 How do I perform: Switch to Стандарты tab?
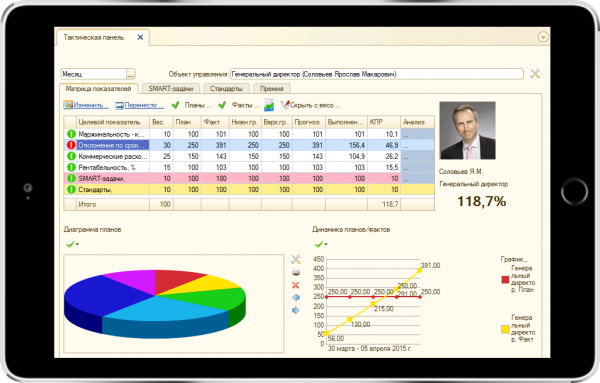point(226,89)
